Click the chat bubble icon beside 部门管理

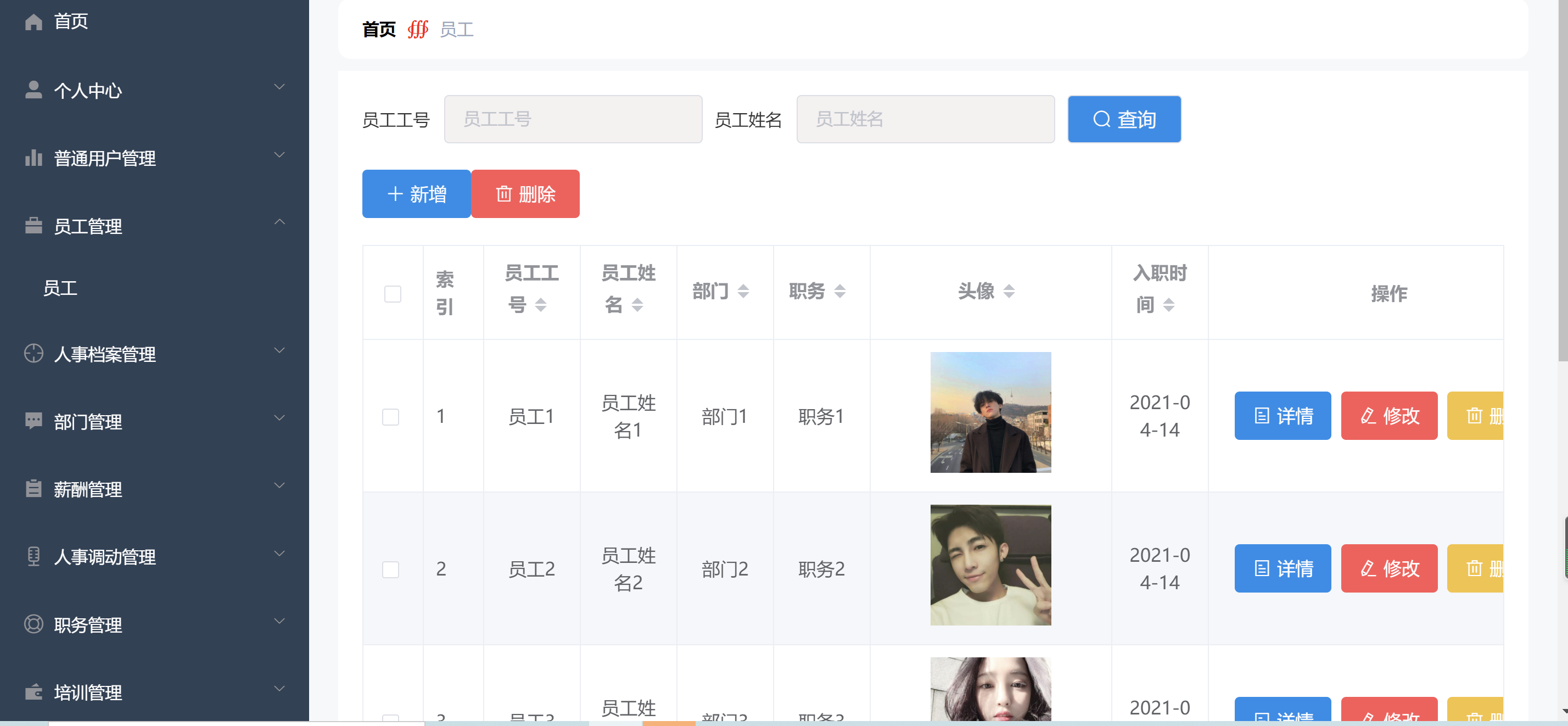click(x=33, y=421)
